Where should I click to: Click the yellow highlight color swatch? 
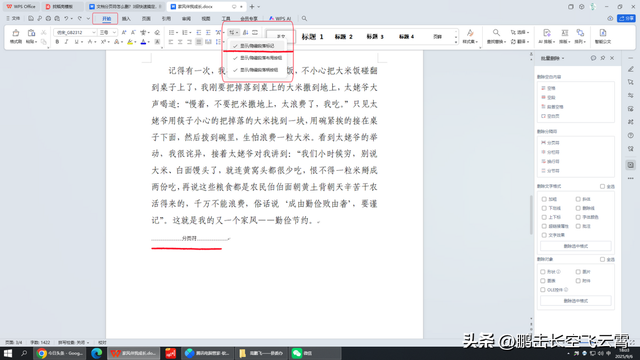[130, 42]
